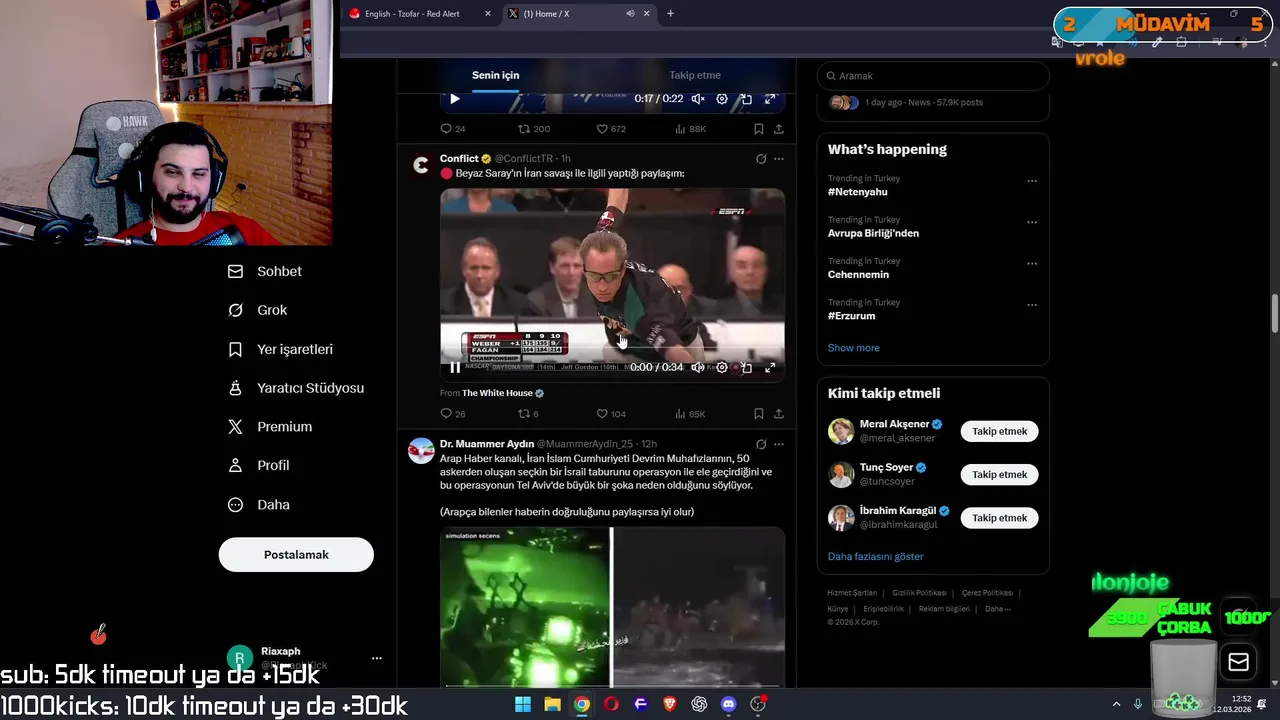Viewport: 1280px width, 720px height.
Task: Enter fullscreen on the 0:34 White House video
Action: pyautogui.click(x=770, y=368)
